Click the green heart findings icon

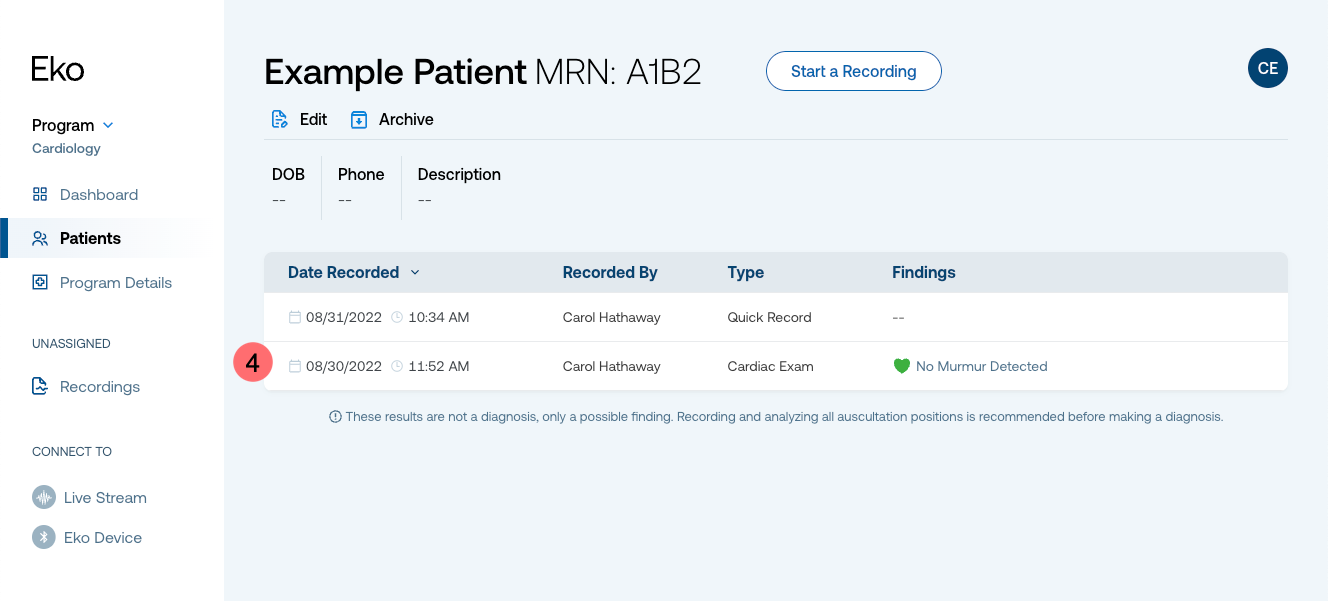[902, 366]
